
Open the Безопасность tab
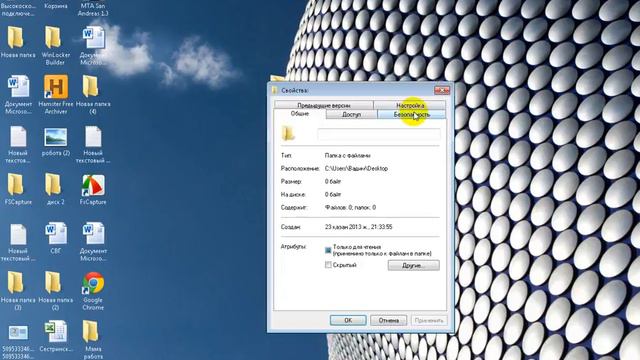click(411, 115)
